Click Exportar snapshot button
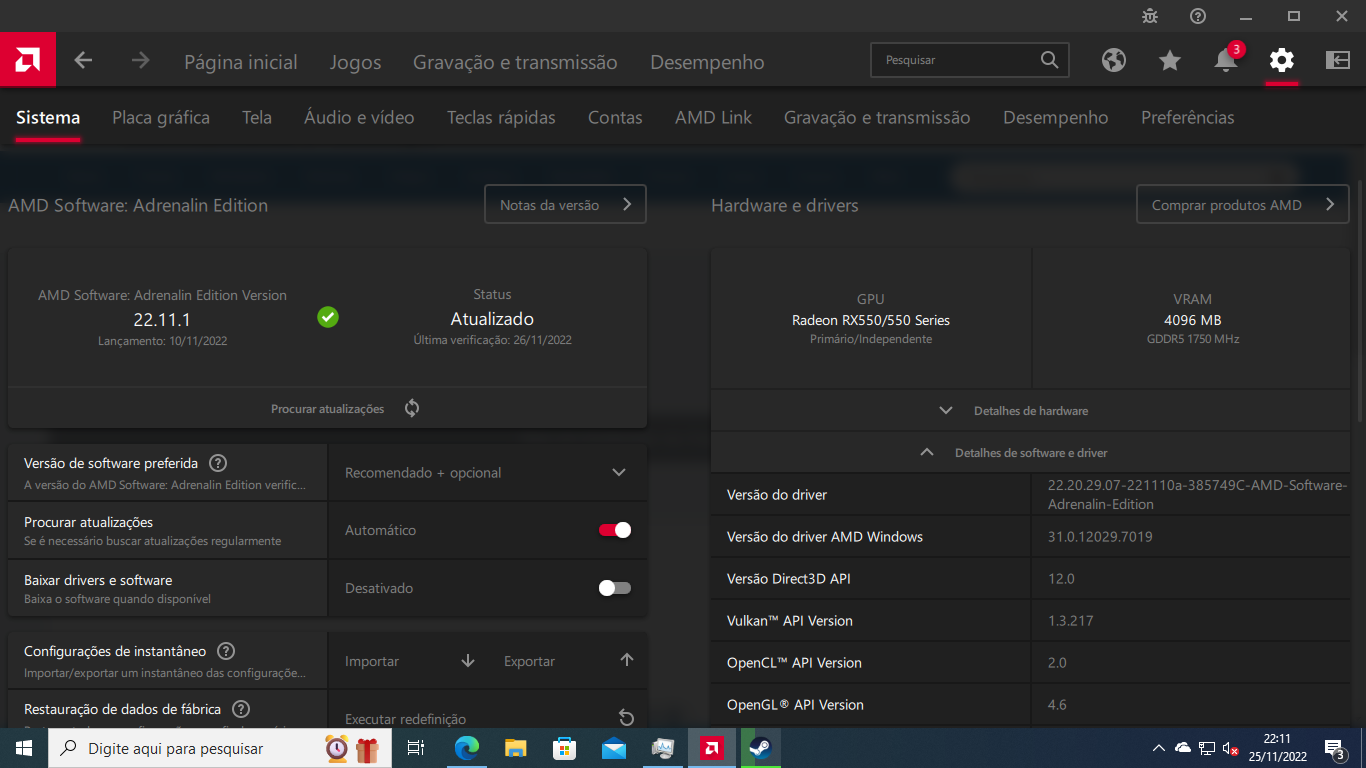Viewport: 1366px width, 768px height. coord(567,660)
